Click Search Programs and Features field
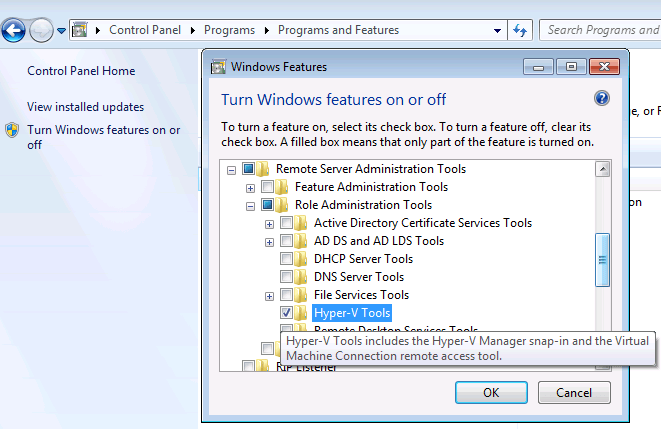Screen dimensions: 661x429 point(600,30)
